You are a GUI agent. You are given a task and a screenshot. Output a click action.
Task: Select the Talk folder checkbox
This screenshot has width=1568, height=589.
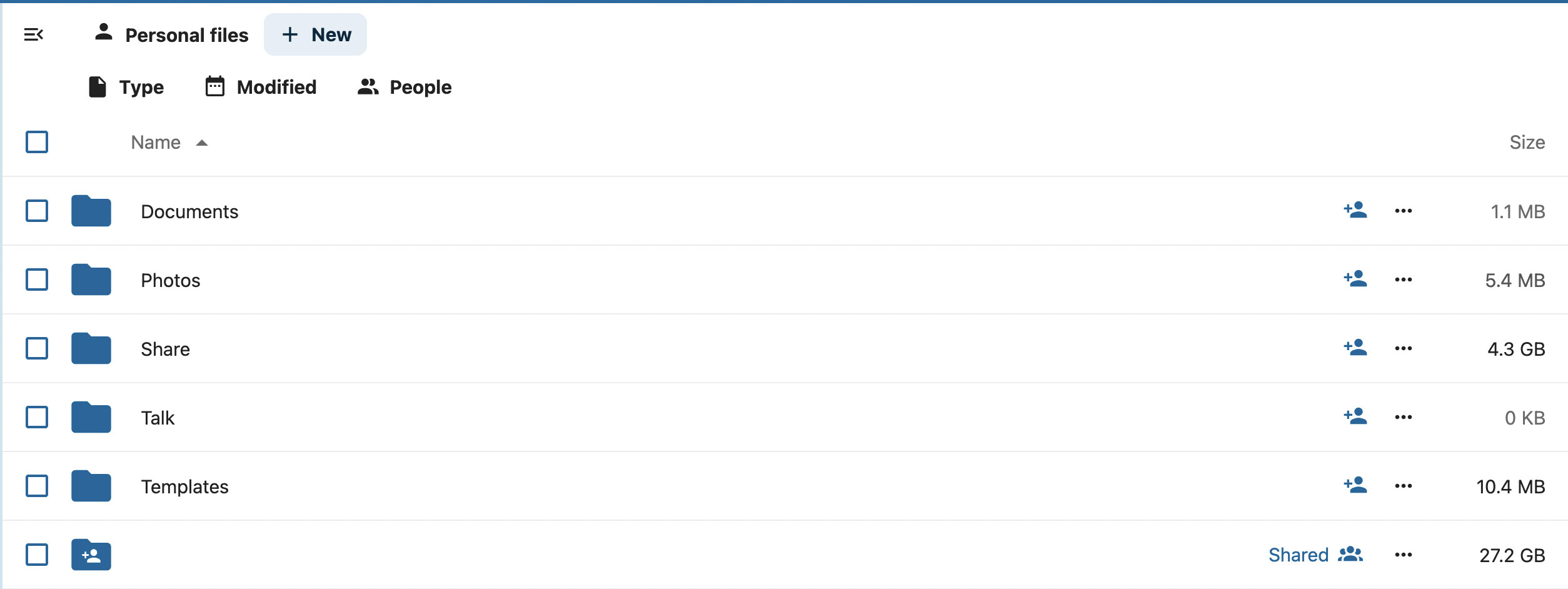point(37,417)
